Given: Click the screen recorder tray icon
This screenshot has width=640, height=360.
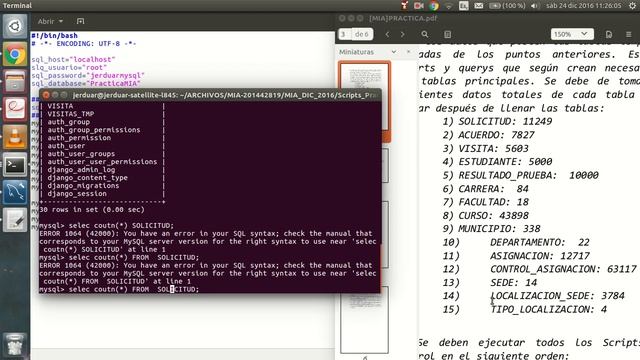Looking at the screenshot, I should (418, 6).
